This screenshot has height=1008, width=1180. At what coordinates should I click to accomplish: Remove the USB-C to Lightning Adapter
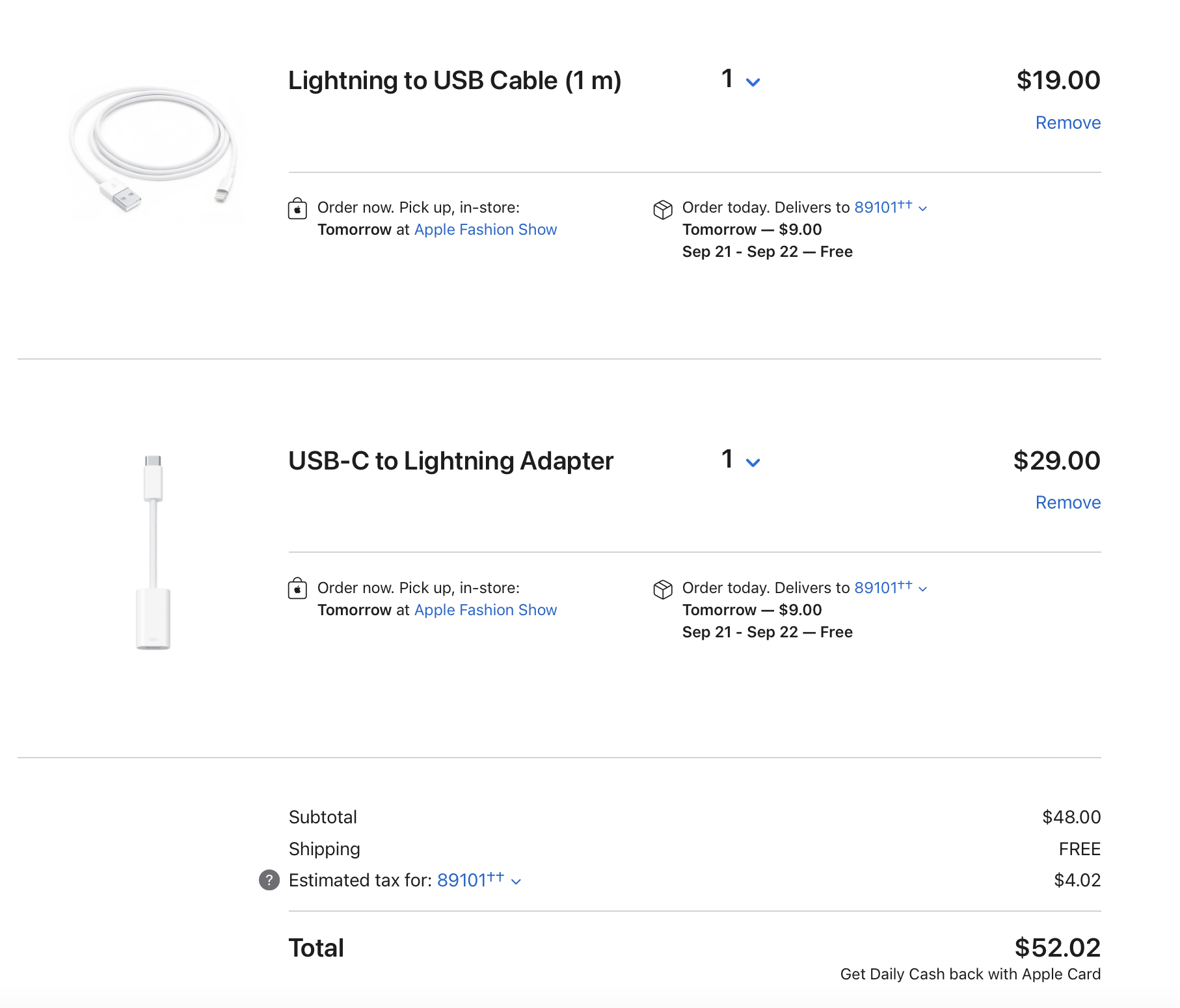[x=1067, y=503]
